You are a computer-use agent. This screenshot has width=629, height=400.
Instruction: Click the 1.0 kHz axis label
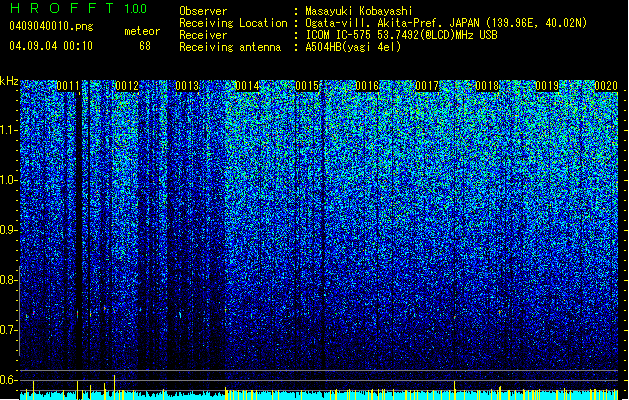pyautogui.click(x=9, y=180)
